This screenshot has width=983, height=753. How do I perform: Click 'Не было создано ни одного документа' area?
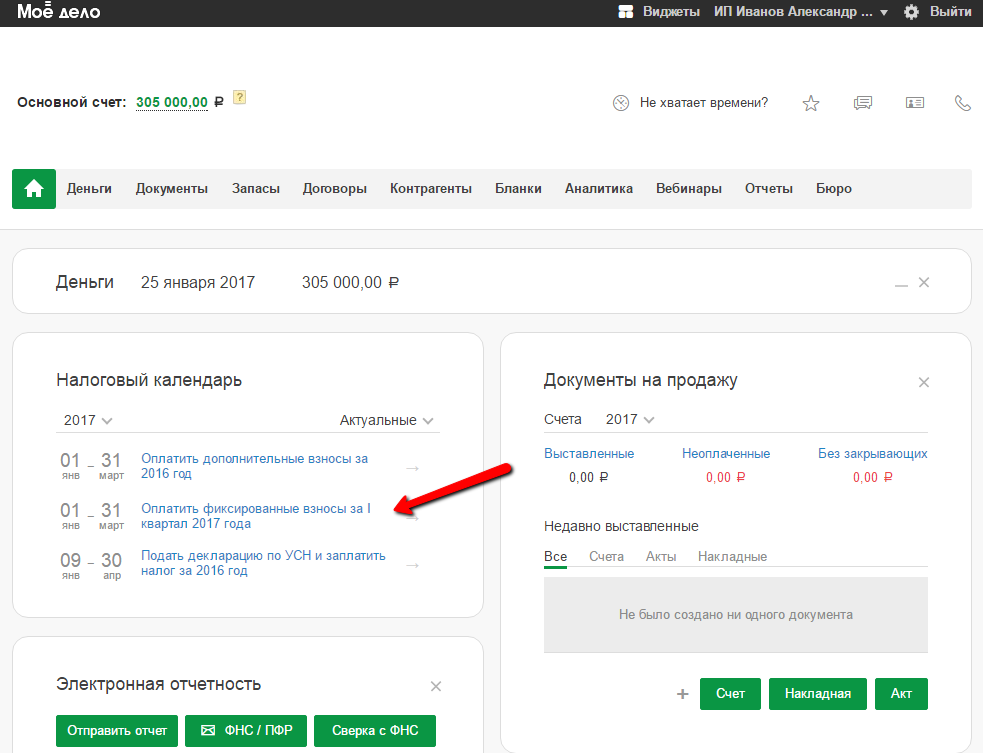coord(736,615)
